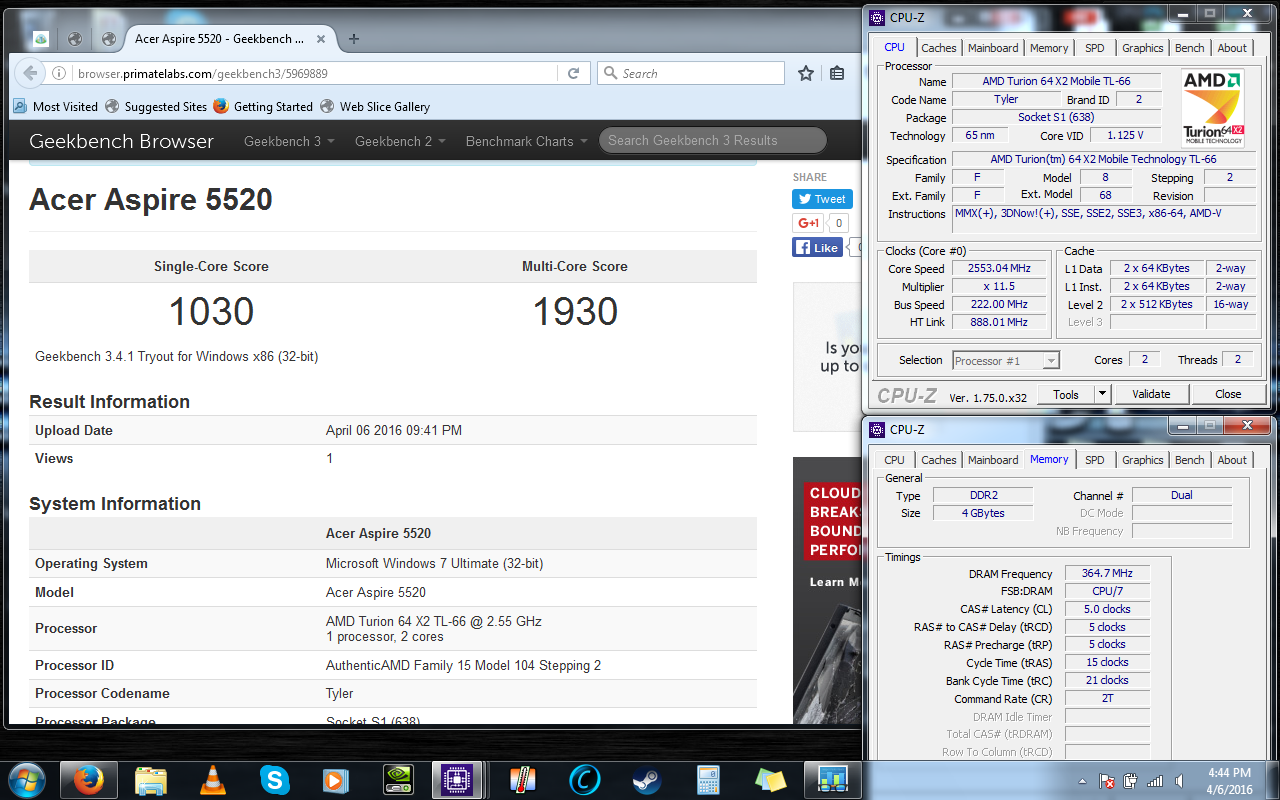Open a new Firefox tab
This screenshot has width=1280, height=800.
[353, 39]
